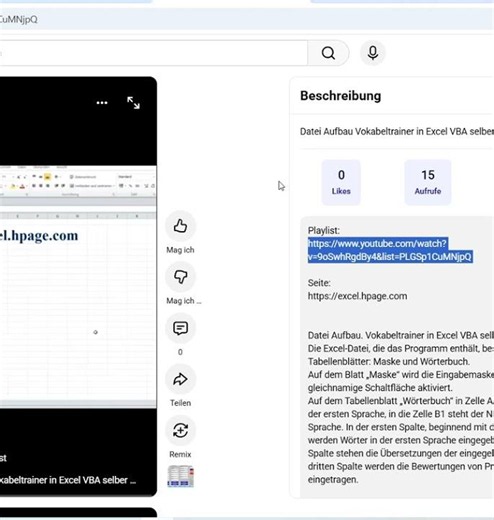This screenshot has height=520, width=494.
Task: Click the 15 Aufrufe counter
Action: click(x=428, y=182)
